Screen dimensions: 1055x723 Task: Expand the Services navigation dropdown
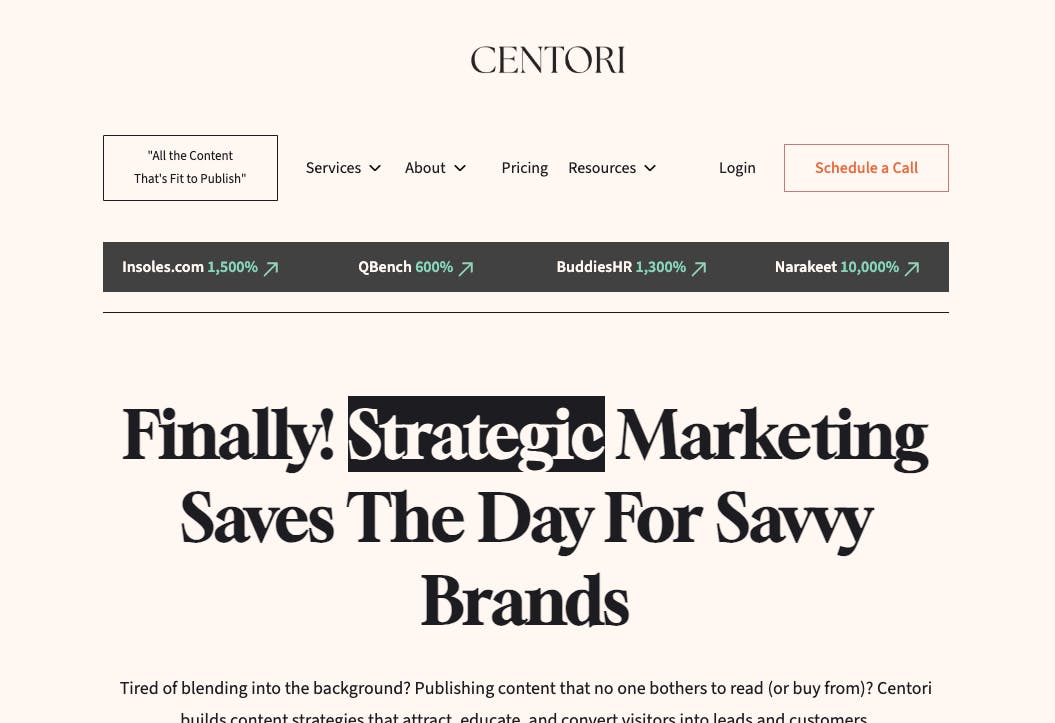coord(333,168)
